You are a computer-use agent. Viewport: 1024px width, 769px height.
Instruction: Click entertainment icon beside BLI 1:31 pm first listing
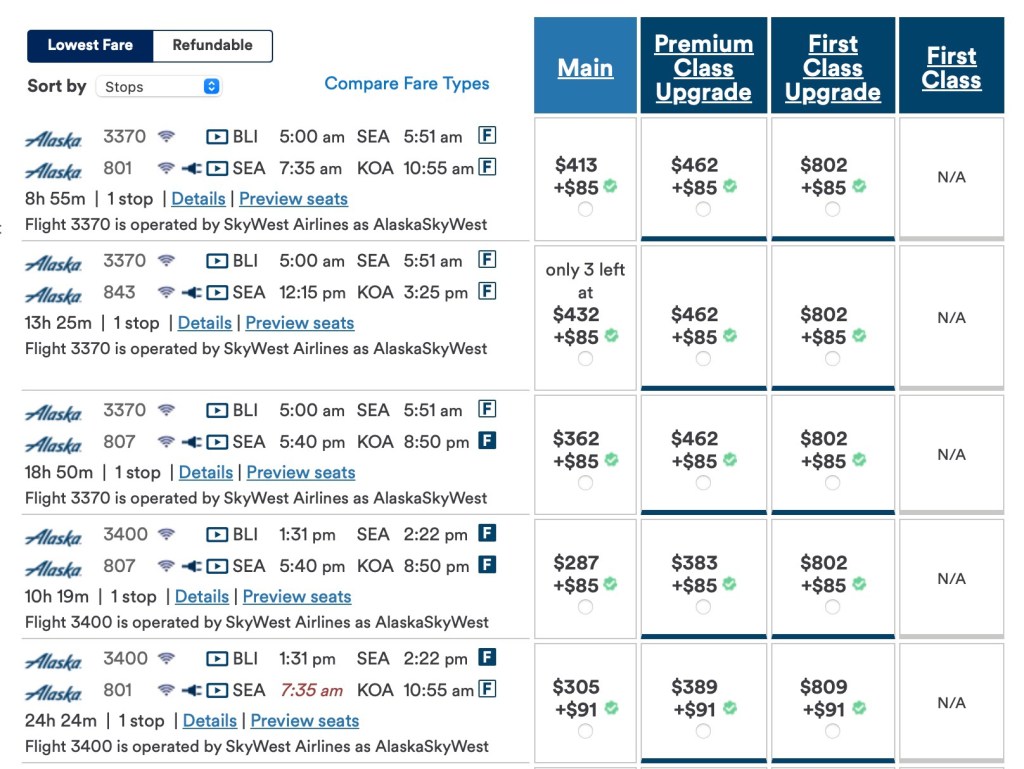pyautogui.click(x=216, y=535)
